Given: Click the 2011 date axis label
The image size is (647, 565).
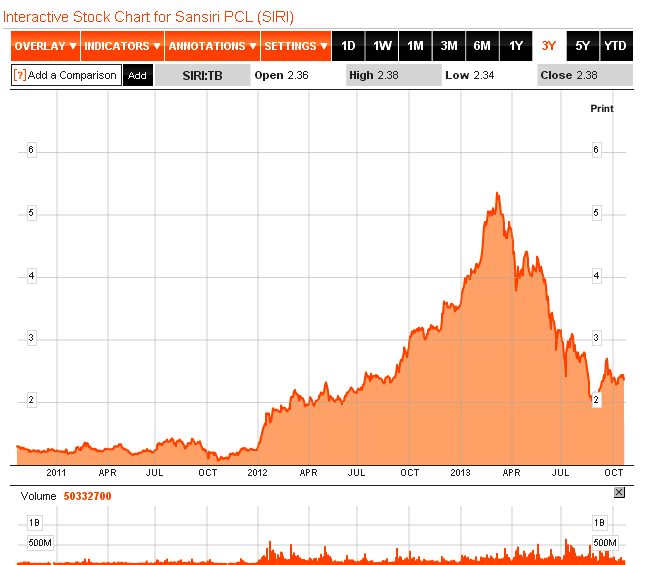Looking at the screenshot, I should [x=56, y=473].
